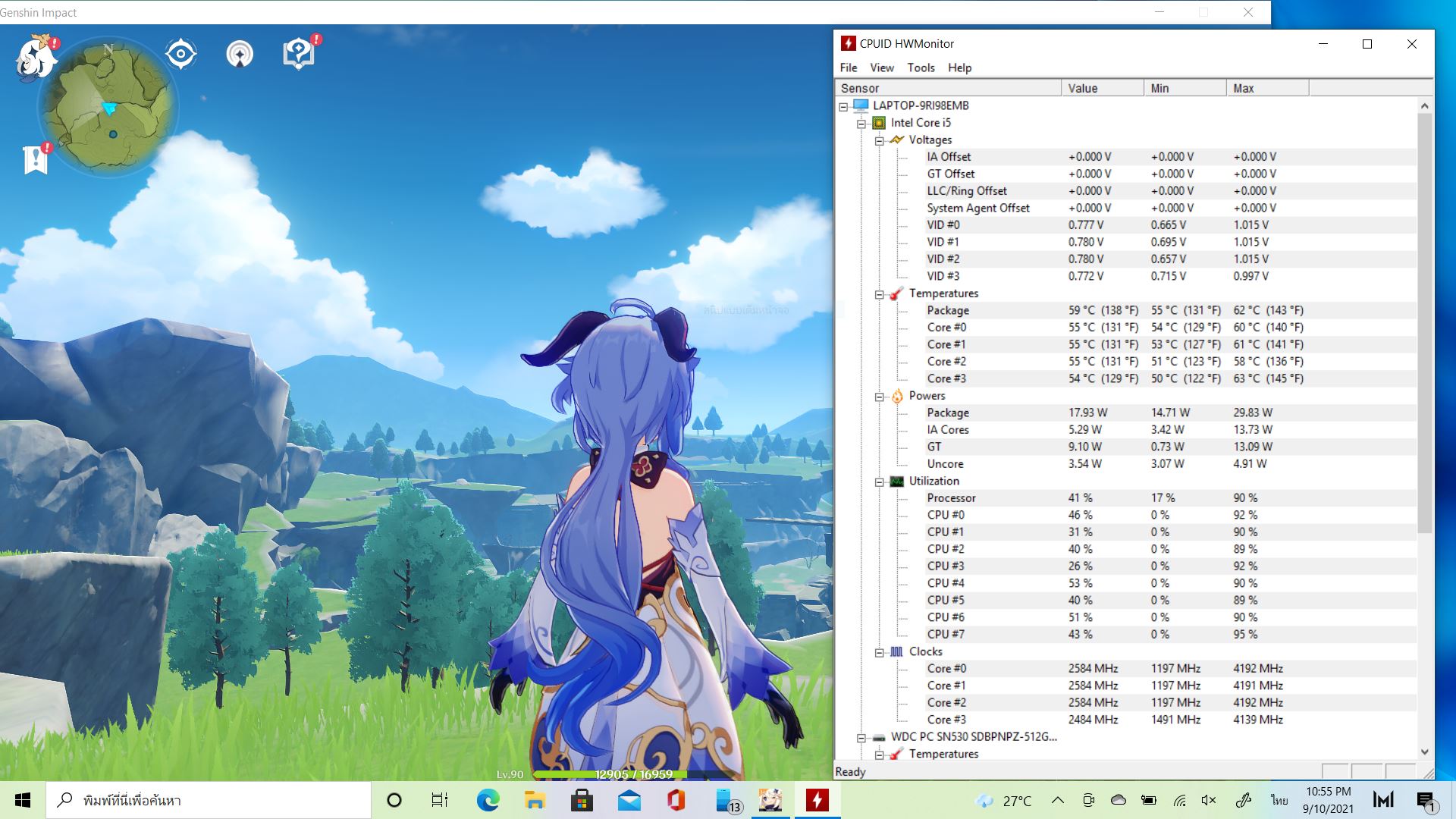Viewport: 1456px width, 819px height.
Task: Open the Mail app from taskbar
Action: pyautogui.click(x=629, y=800)
